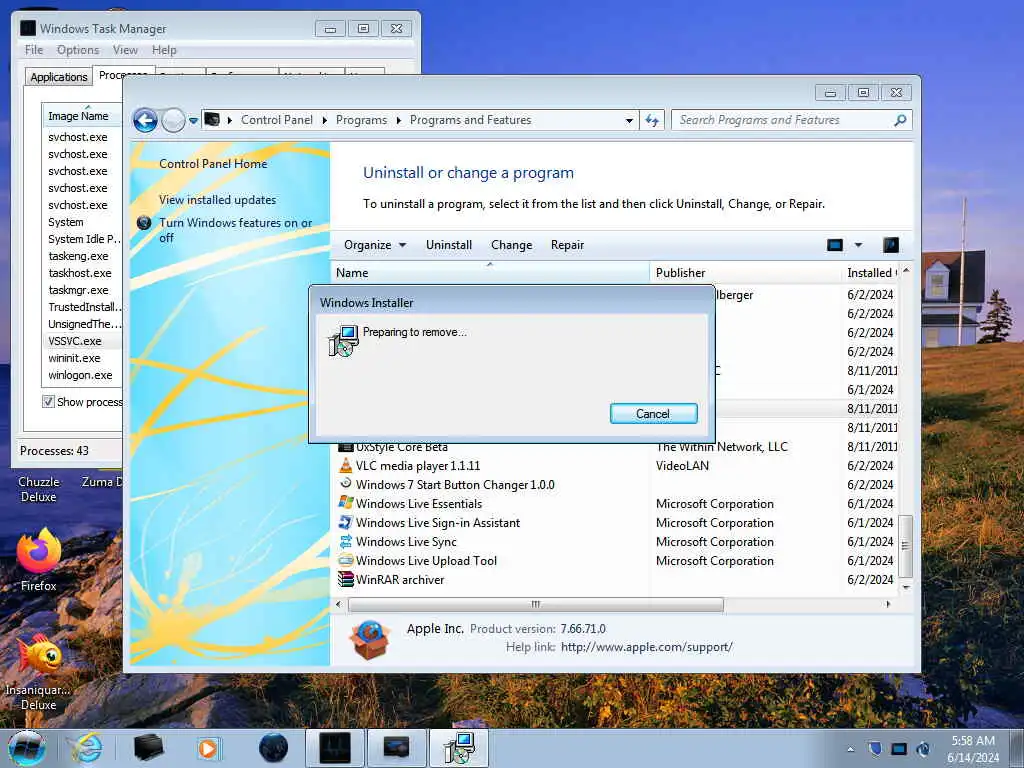Click the horizontal scrollbar thumb in program list
Image resolution: width=1024 pixels, height=768 pixels.
coord(536,604)
